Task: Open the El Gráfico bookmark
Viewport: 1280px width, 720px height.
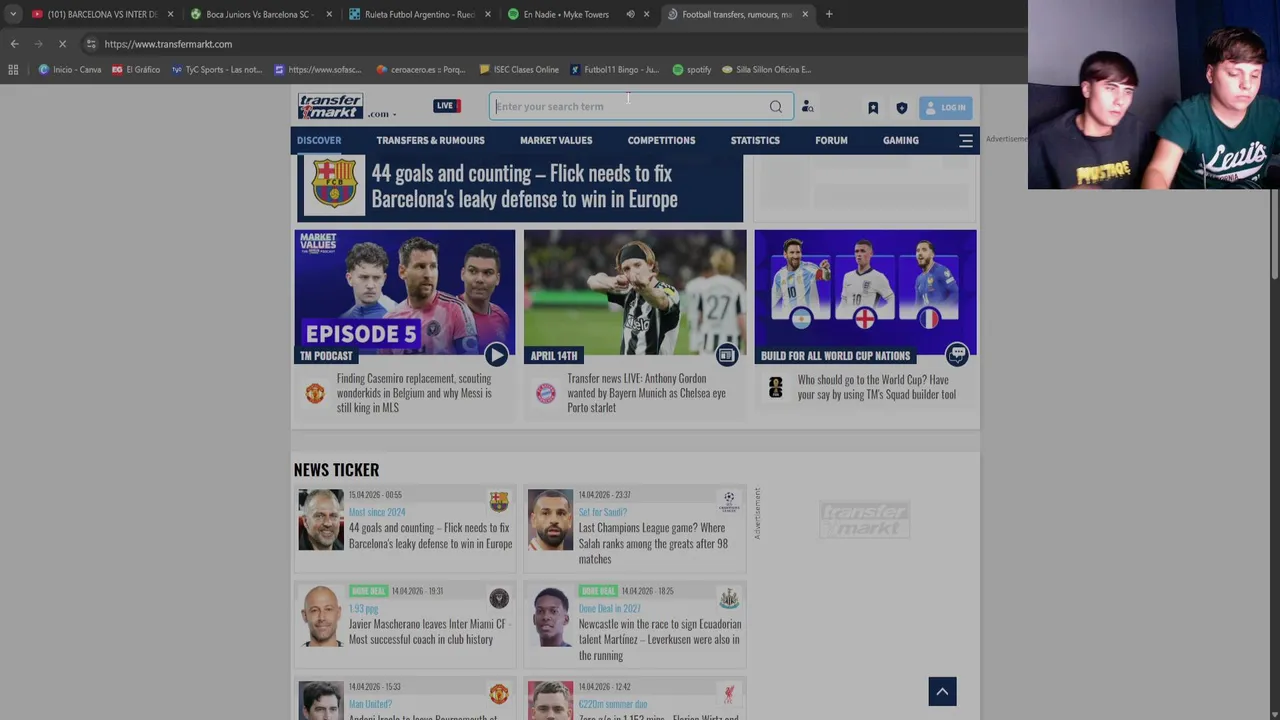Action: click(x=135, y=70)
